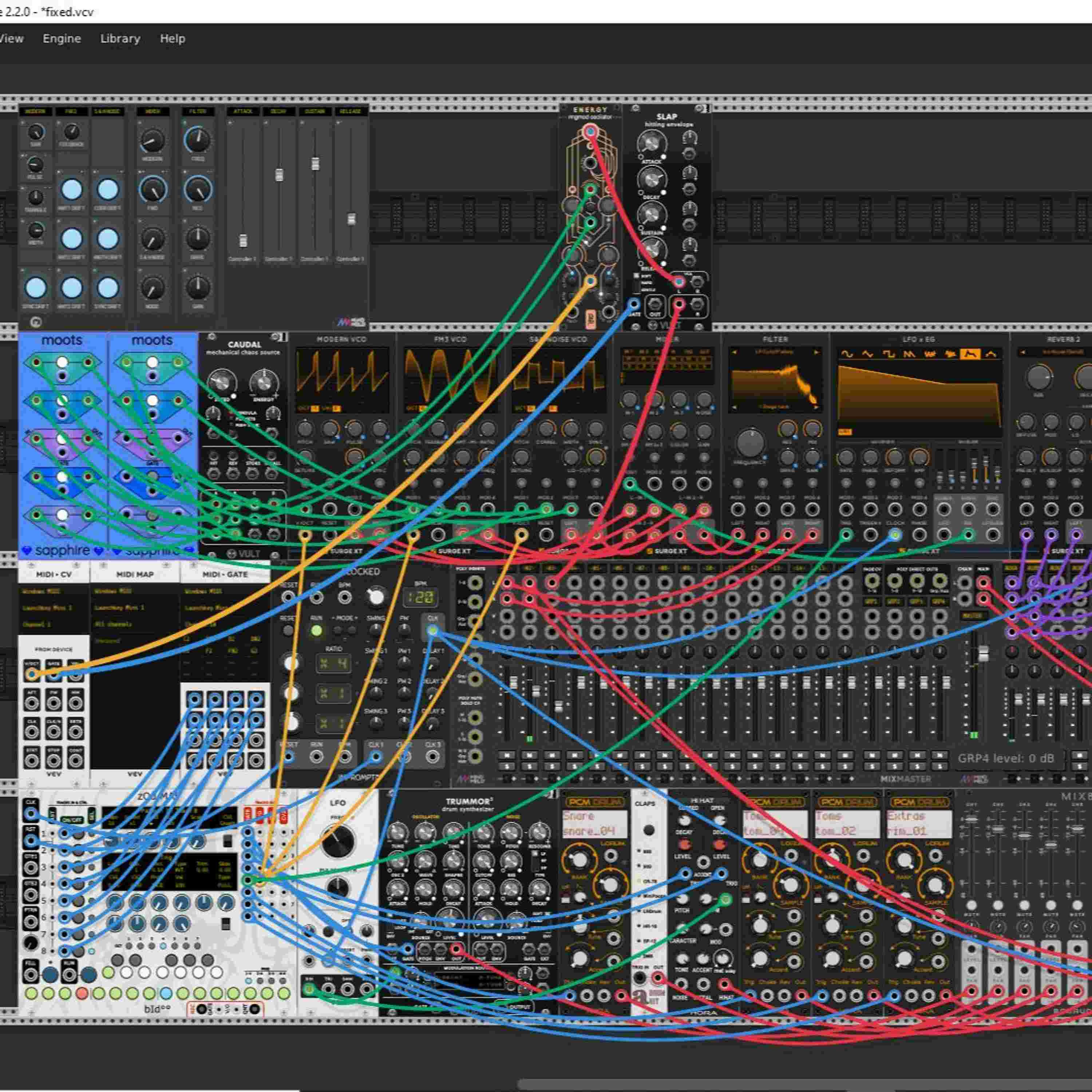Select envelope shape icon in LFO x EG
1092x1092 pixels.
point(970,354)
